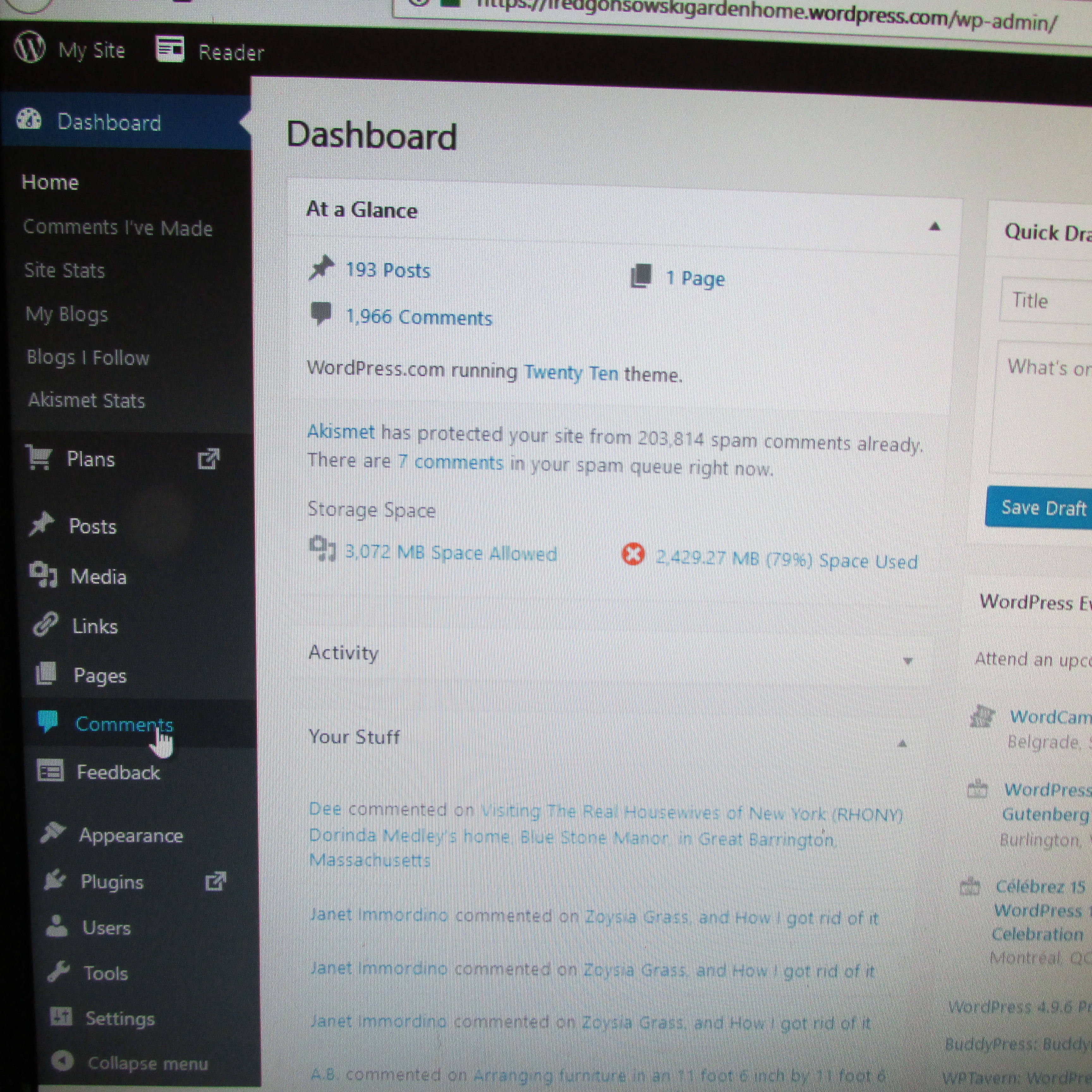Click the Users person icon
Viewport: 1092px width, 1092px height.
[57, 926]
